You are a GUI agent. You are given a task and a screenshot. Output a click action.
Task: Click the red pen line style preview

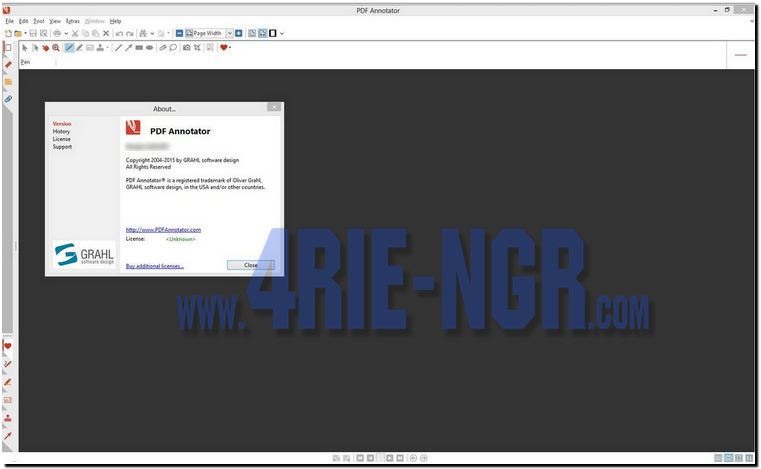tap(740, 55)
